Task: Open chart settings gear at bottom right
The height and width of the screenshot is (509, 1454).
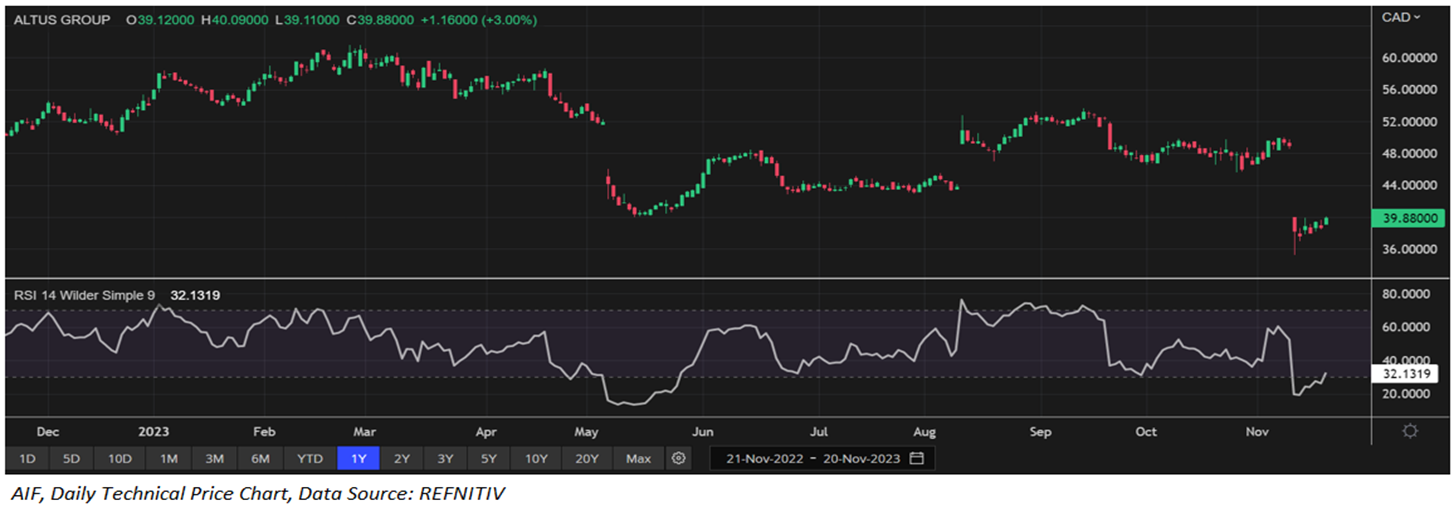Action: (1410, 431)
